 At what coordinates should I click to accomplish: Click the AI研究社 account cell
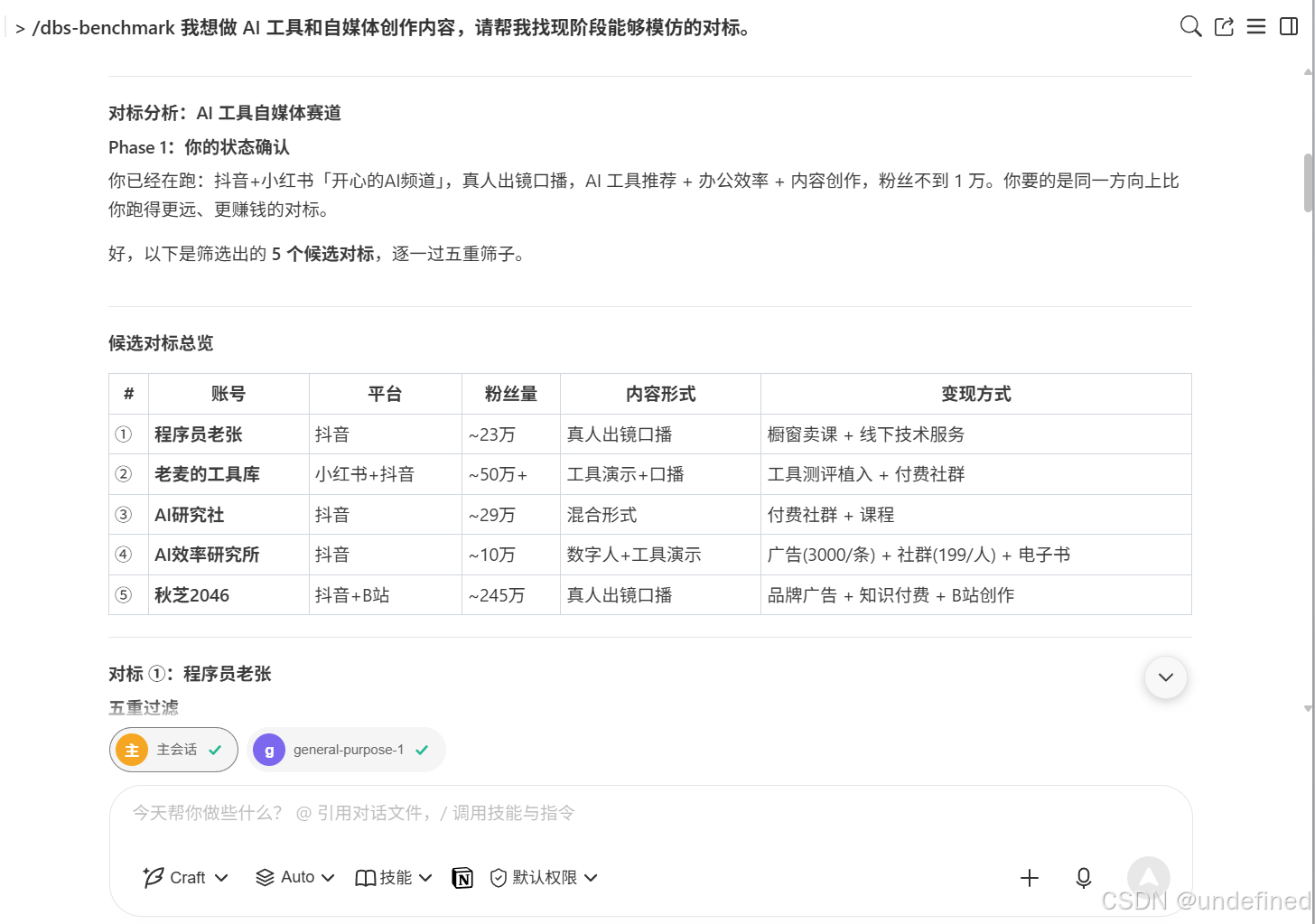coord(228,515)
